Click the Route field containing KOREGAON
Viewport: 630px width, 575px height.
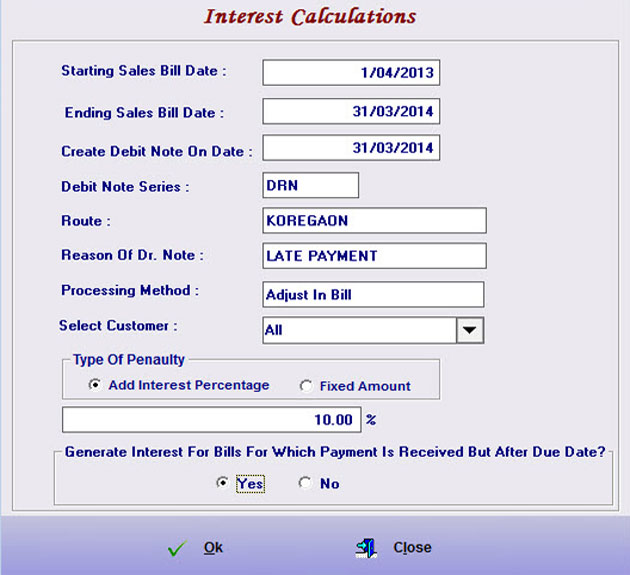[374, 221]
